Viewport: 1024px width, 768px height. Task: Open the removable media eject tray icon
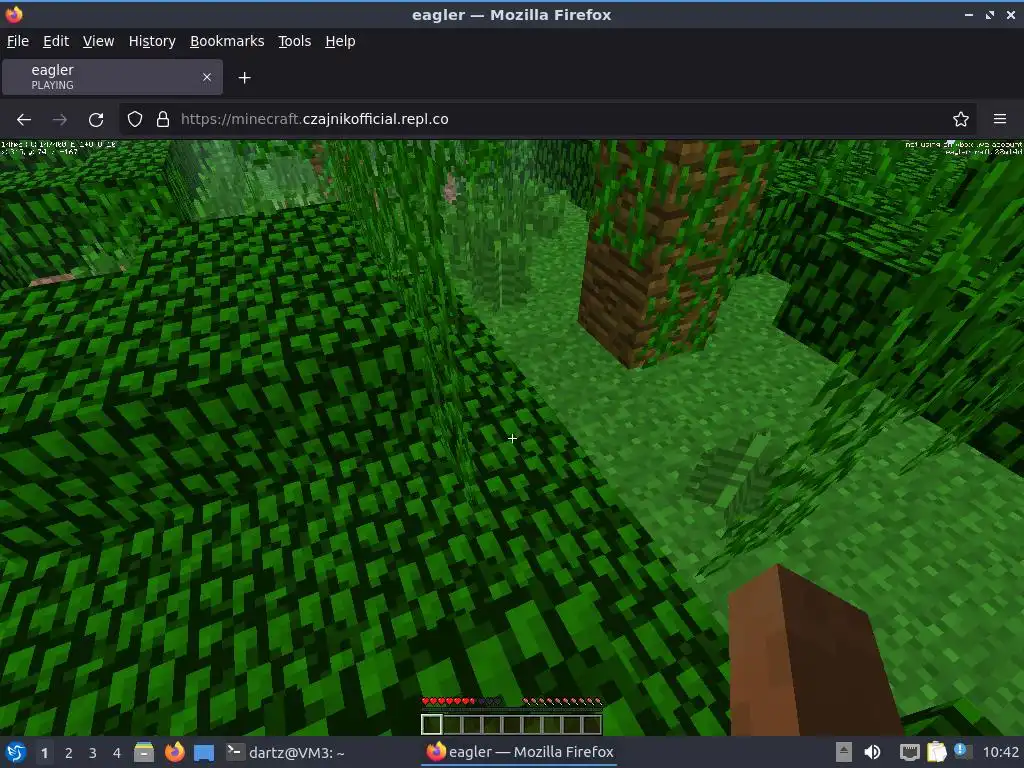pos(844,752)
